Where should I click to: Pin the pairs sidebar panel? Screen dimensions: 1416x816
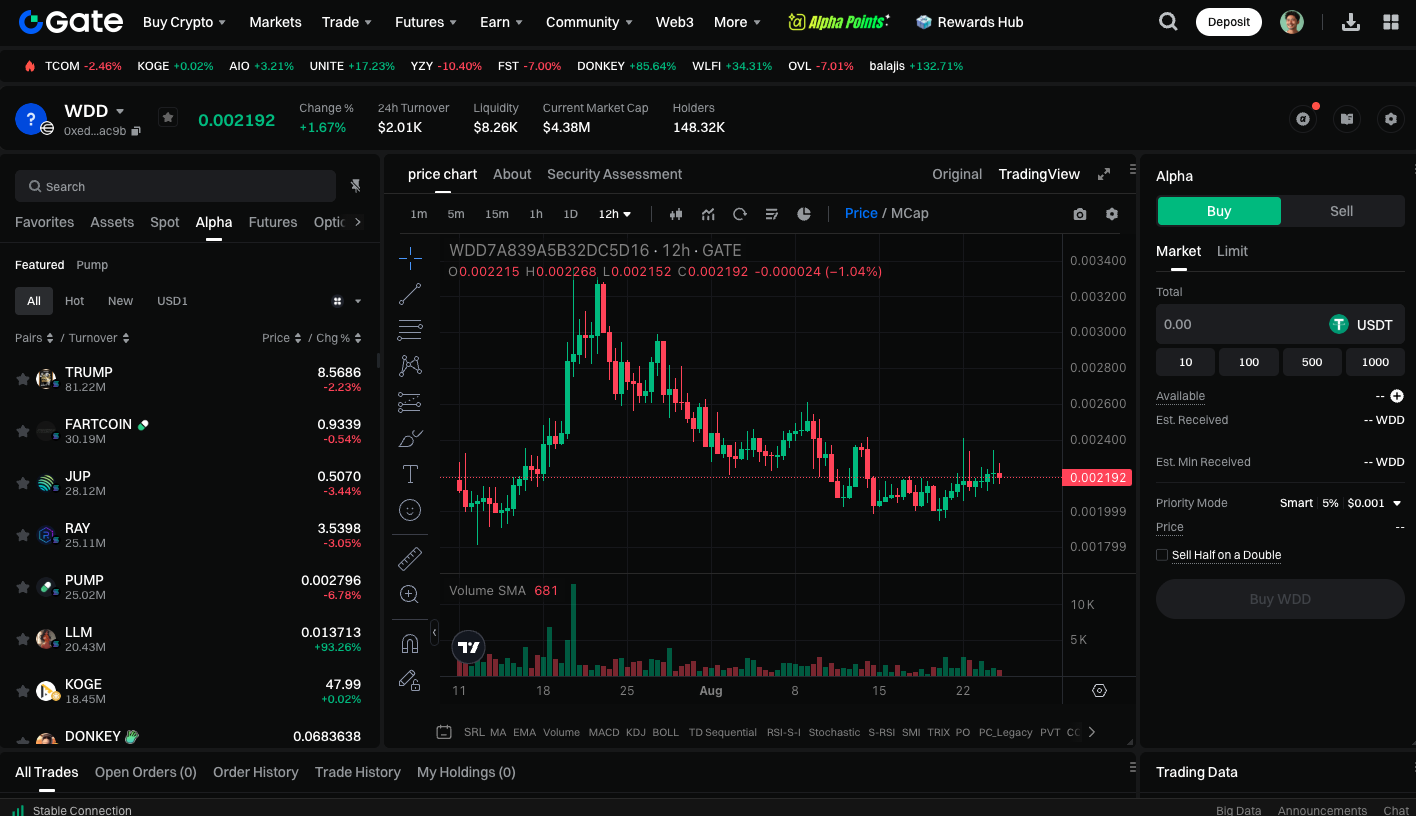tap(355, 186)
